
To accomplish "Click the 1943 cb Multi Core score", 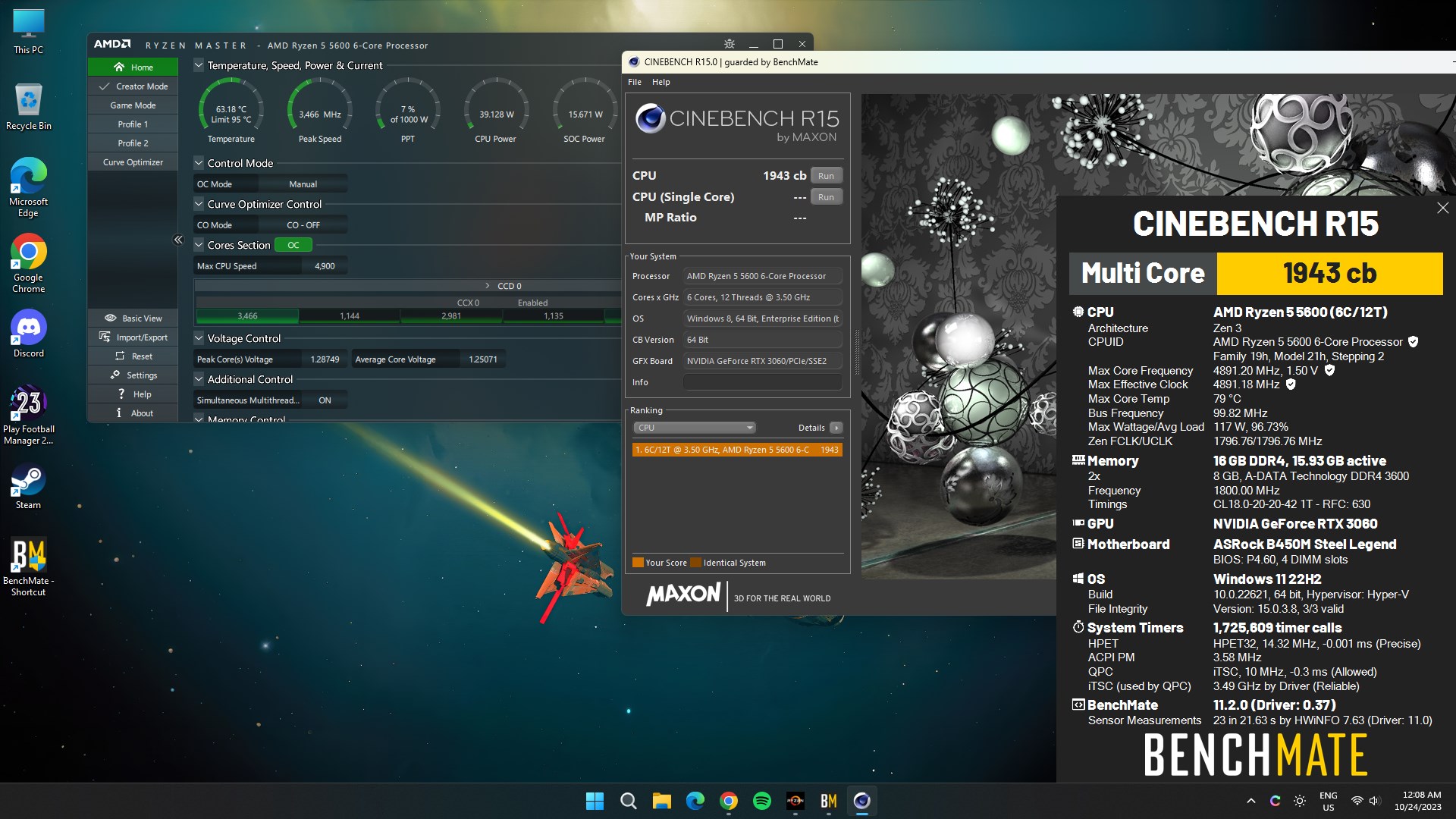I will click(x=1329, y=273).
